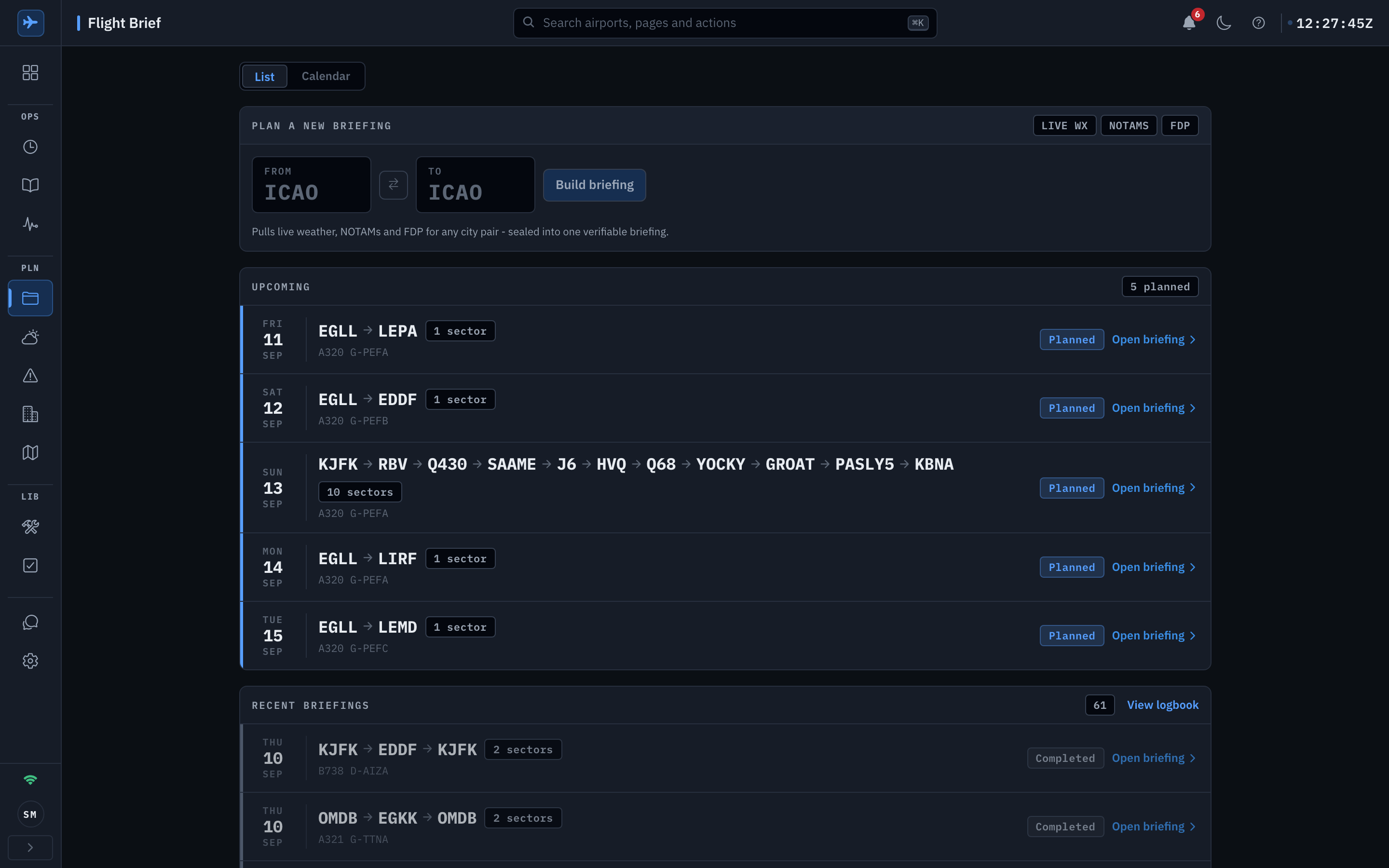This screenshot has height=868, width=1389.
Task: Swap FROM and TO airports
Action: point(393,184)
